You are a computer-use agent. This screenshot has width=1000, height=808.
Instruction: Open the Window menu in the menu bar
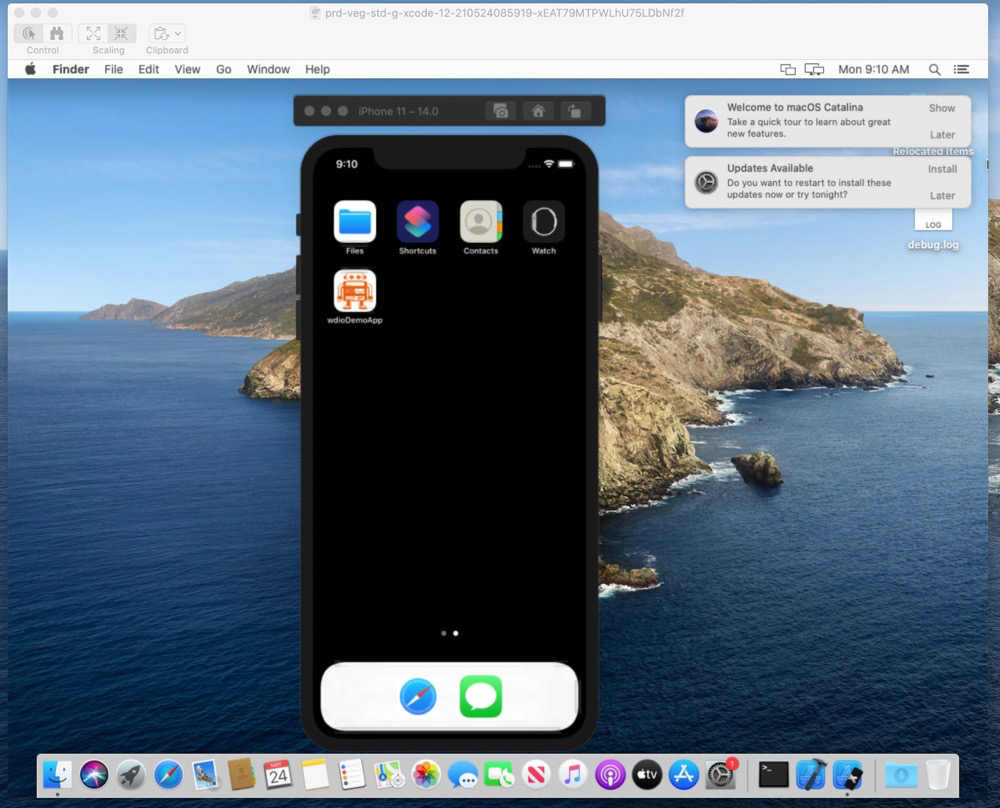pyautogui.click(x=268, y=70)
